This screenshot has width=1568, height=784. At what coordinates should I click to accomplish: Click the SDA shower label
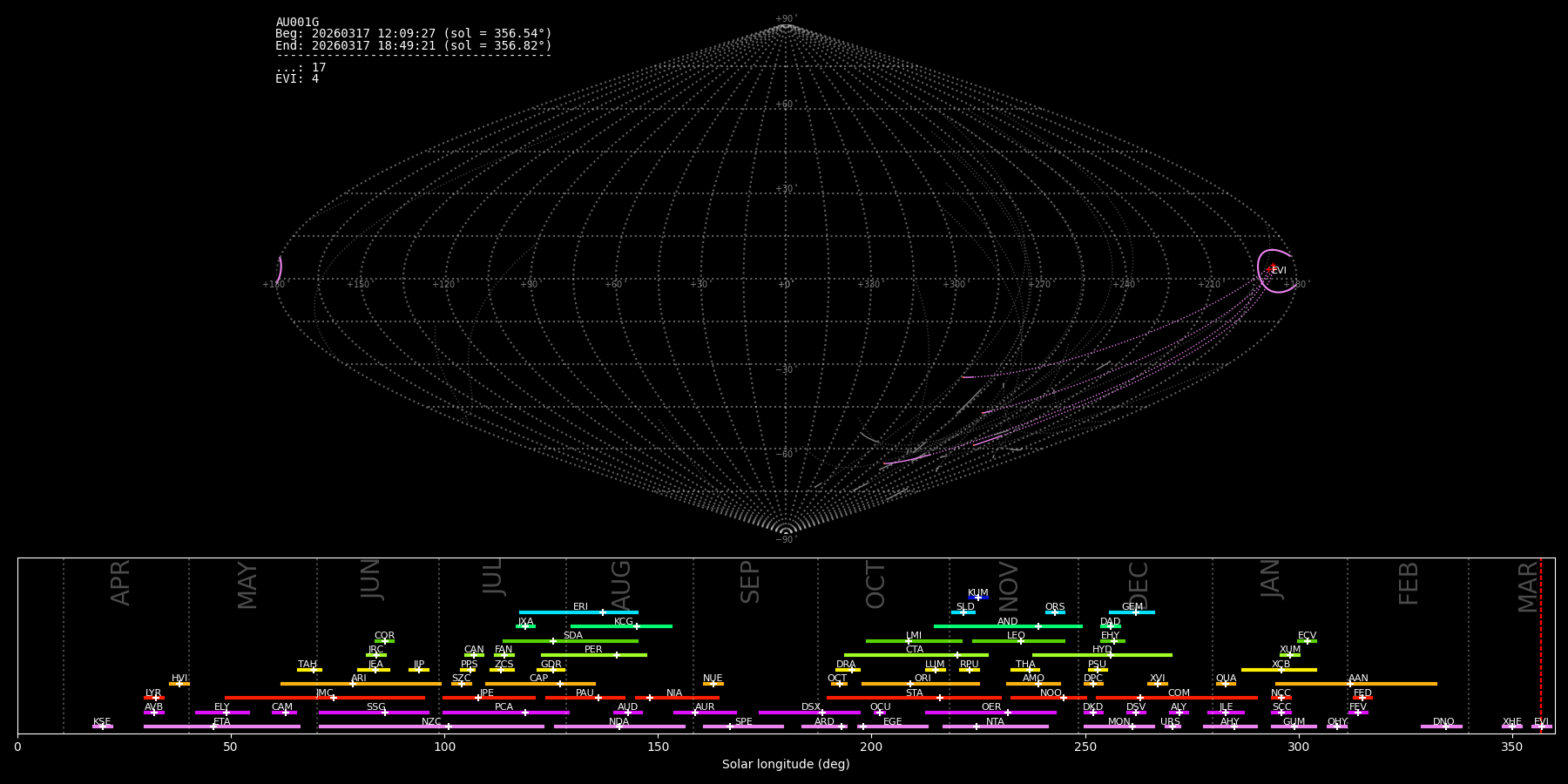573,636
